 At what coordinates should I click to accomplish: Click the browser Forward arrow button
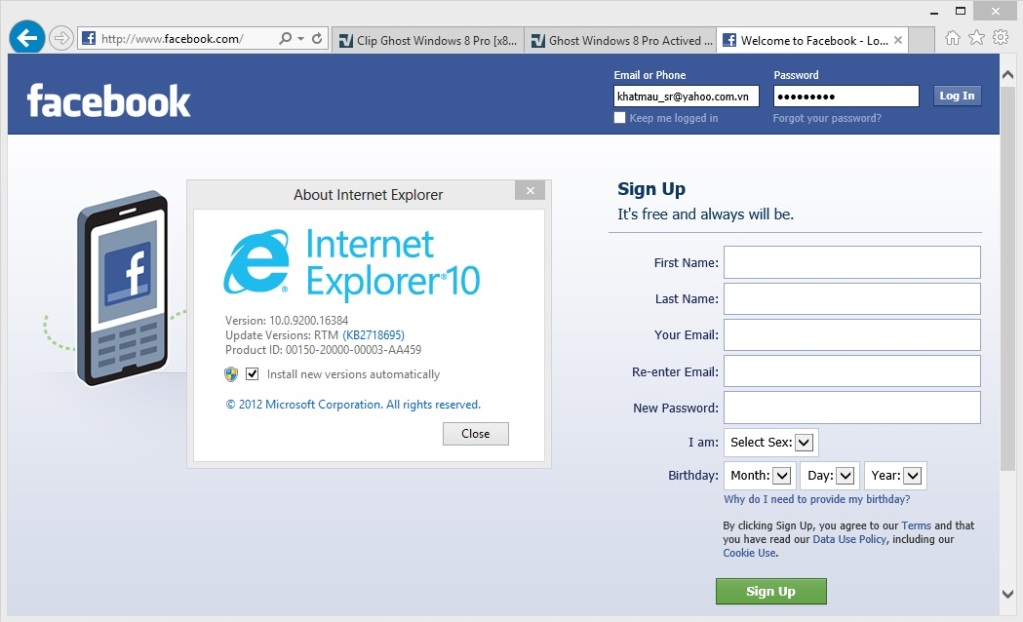pyautogui.click(x=61, y=38)
